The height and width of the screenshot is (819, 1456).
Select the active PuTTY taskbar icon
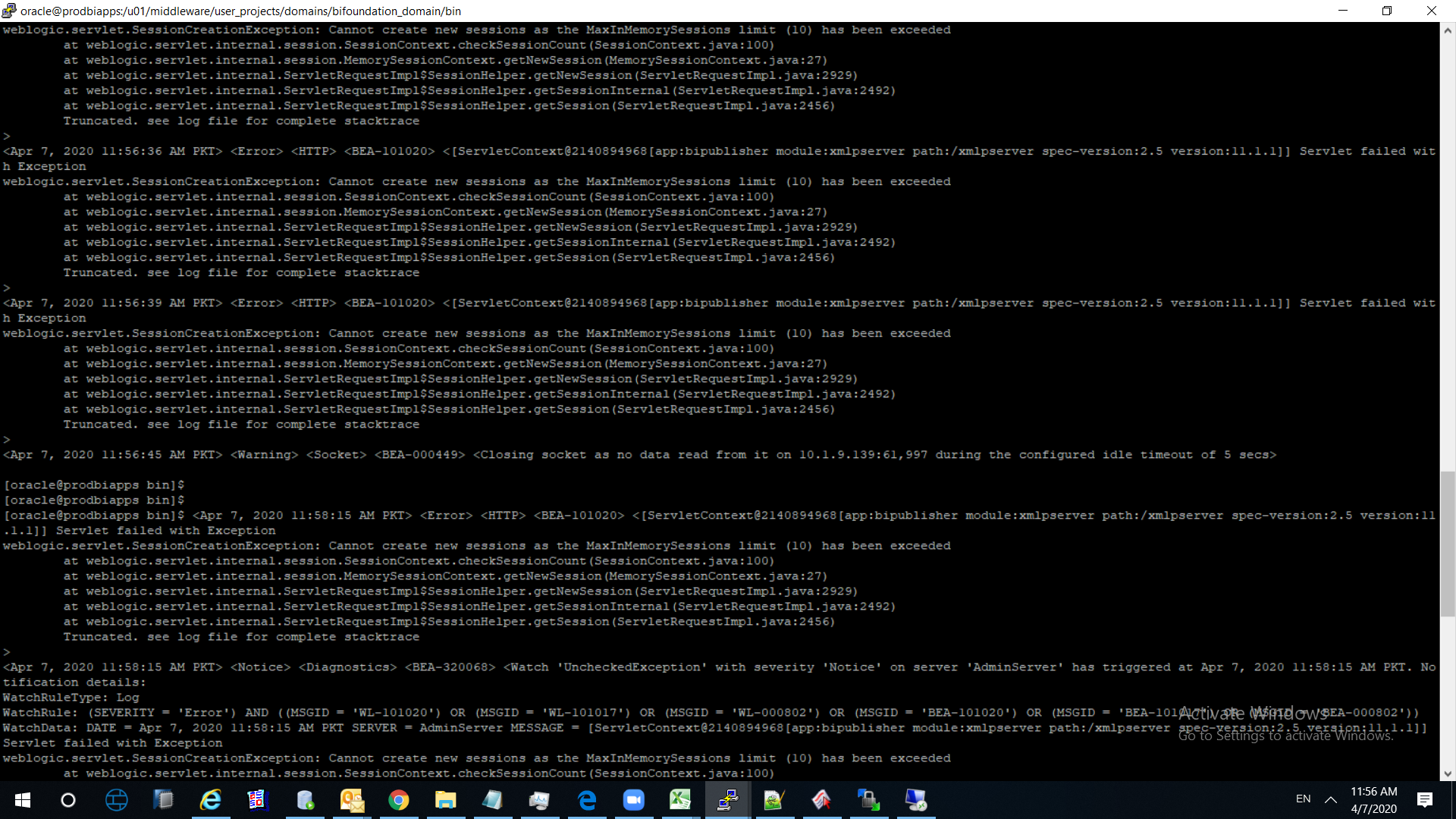pyautogui.click(x=727, y=800)
